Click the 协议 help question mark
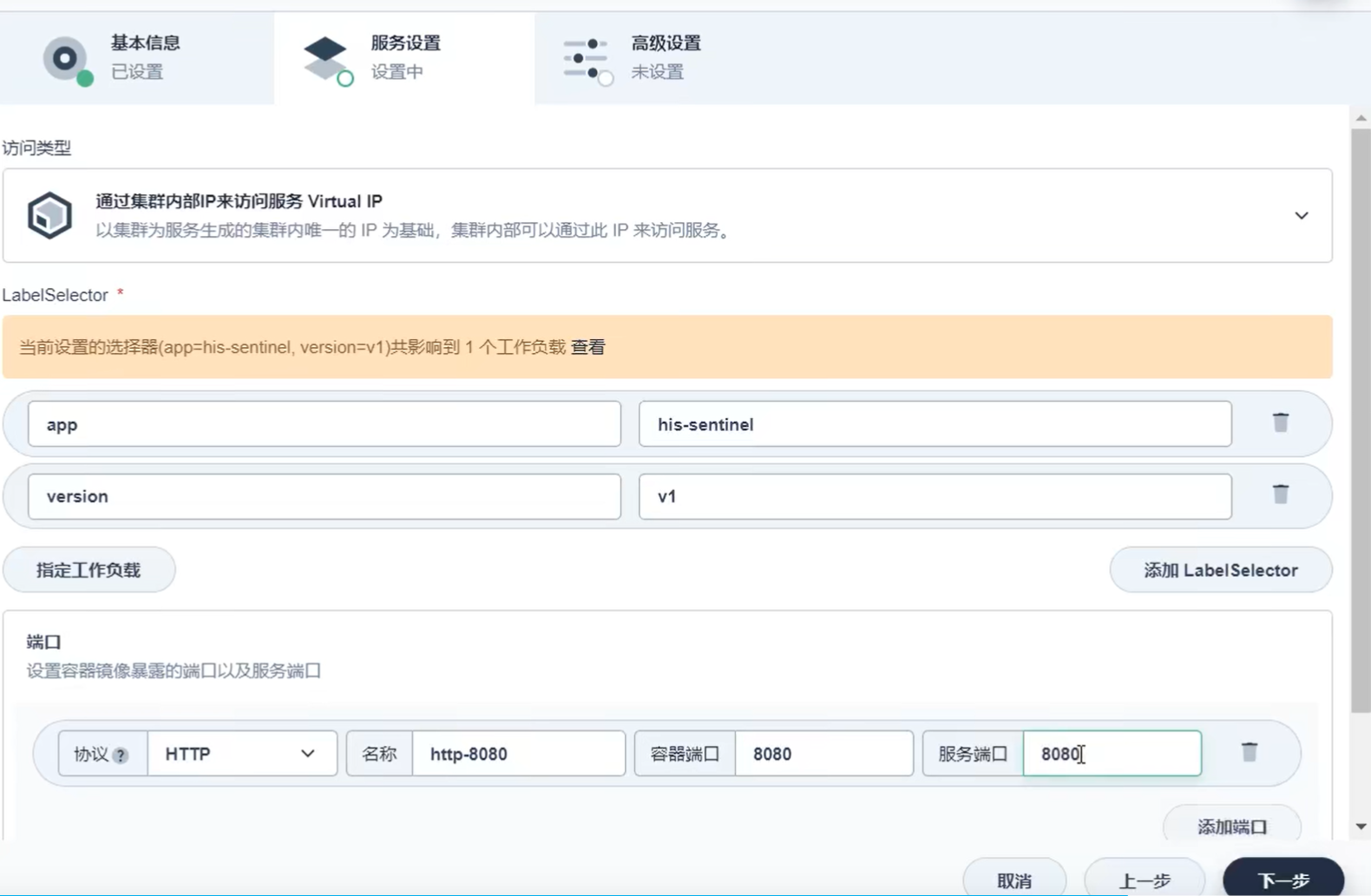Viewport: 1371px width, 896px height. point(121,755)
